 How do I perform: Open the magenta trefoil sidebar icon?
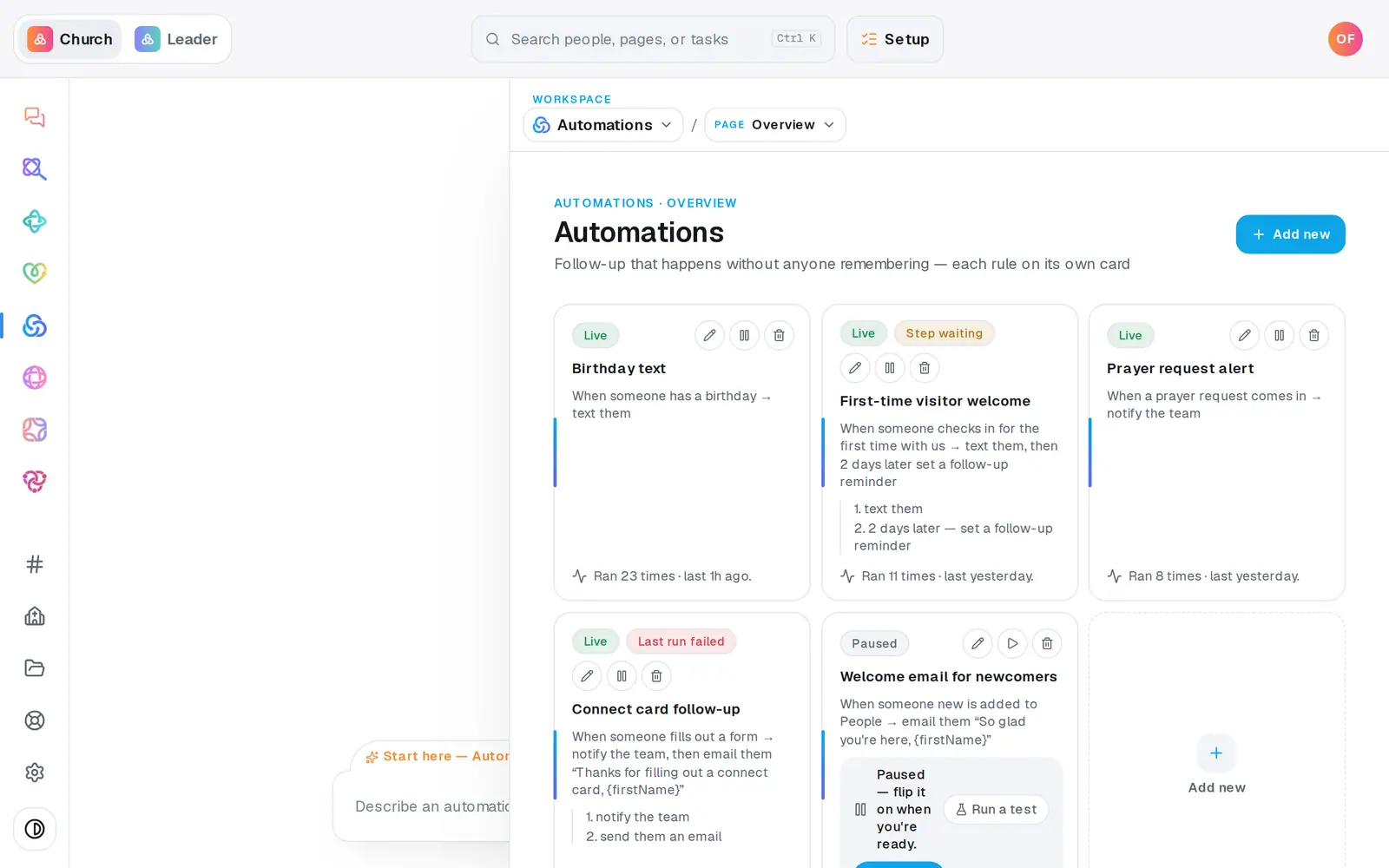[35, 482]
